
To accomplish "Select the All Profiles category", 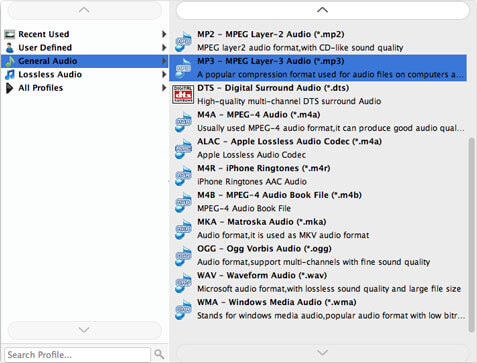I will [x=85, y=88].
